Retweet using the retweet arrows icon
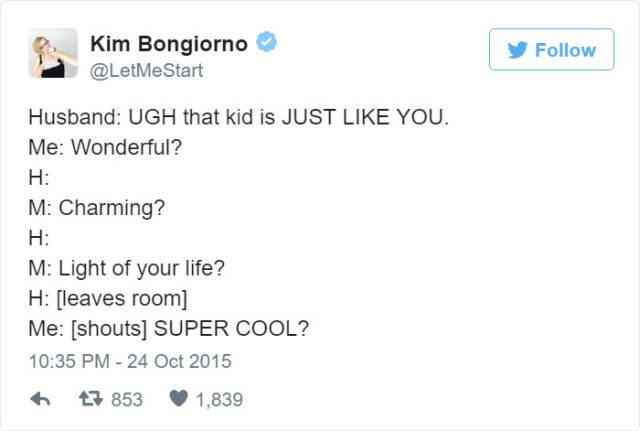The height and width of the screenshot is (431, 640). pos(91,399)
